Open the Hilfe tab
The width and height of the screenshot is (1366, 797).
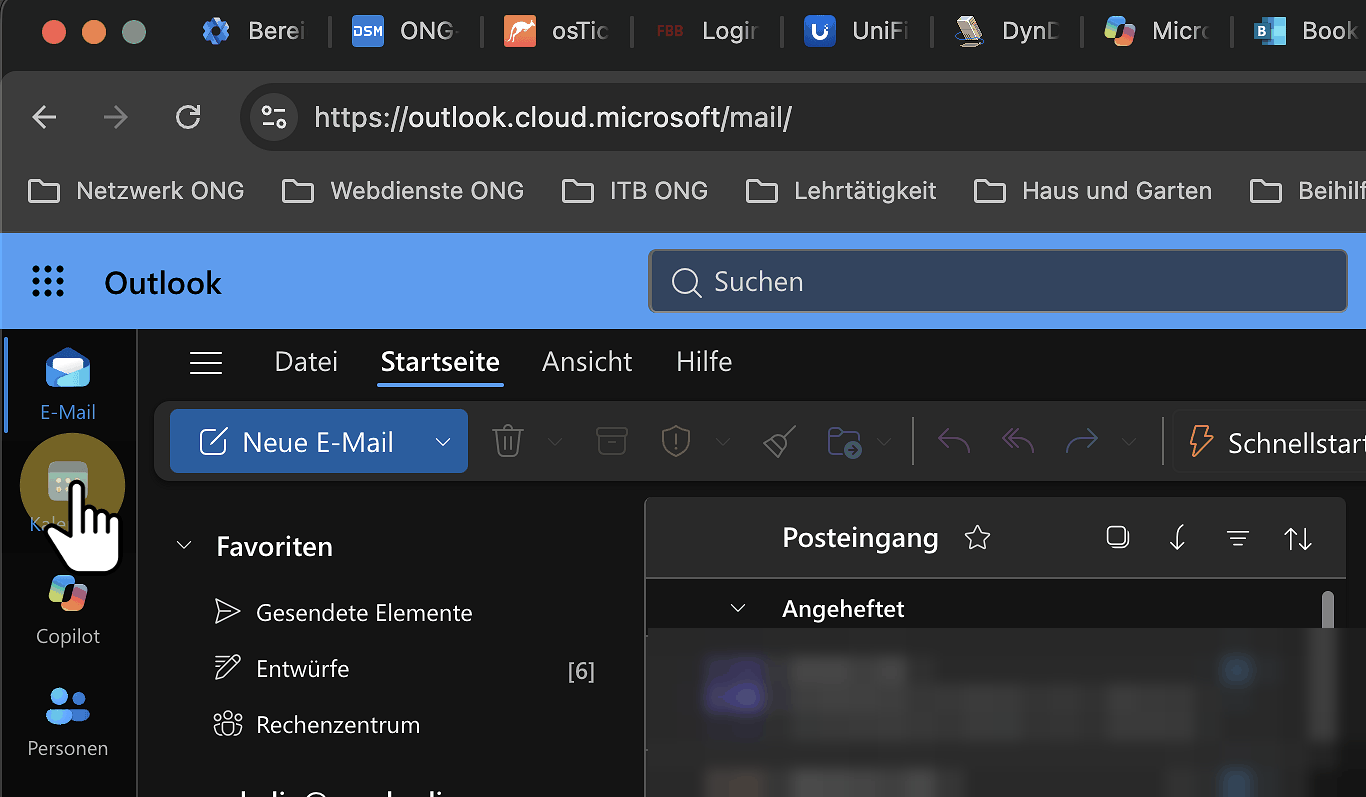[x=704, y=361]
